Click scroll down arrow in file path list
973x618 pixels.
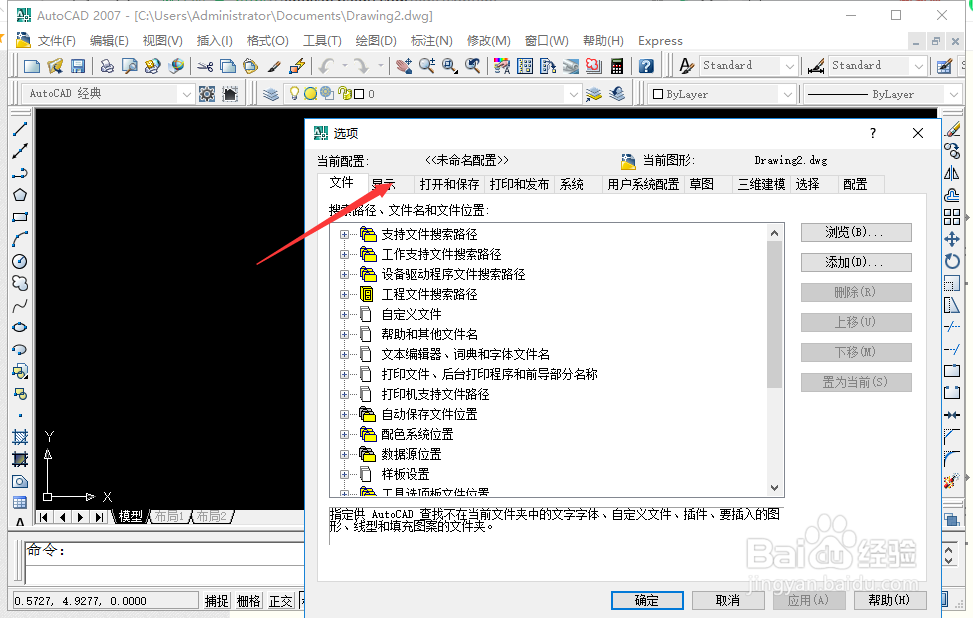click(x=774, y=488)
